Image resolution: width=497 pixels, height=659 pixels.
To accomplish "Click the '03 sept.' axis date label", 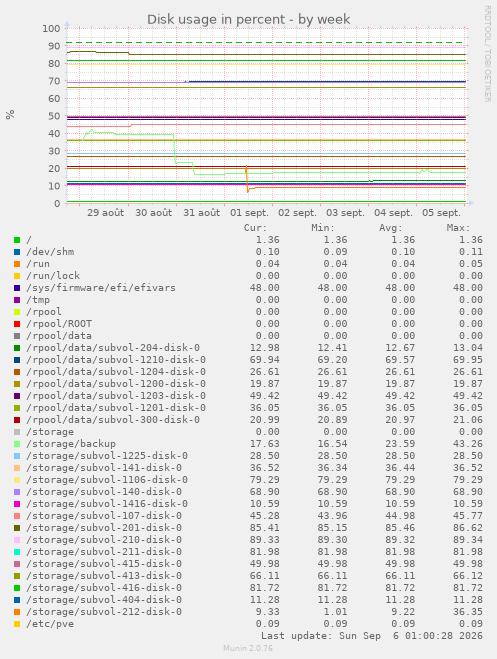I will tap(345, 213).
